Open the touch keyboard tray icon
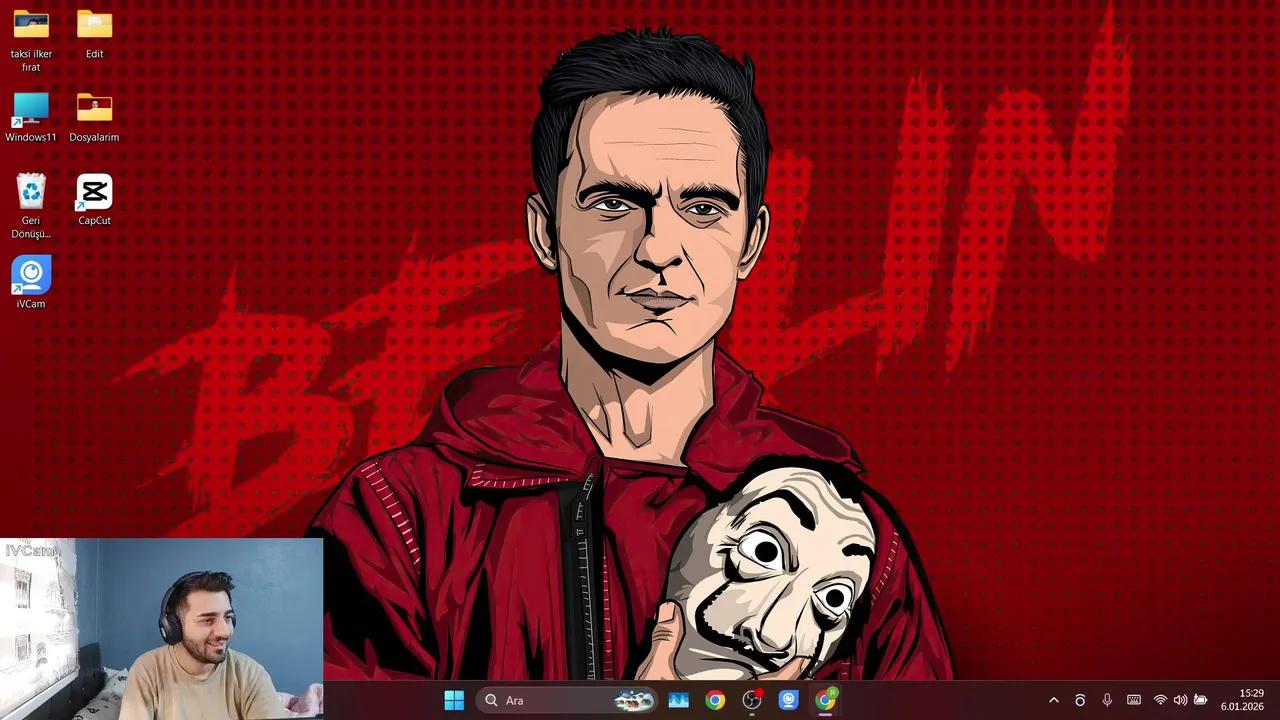 (x=1134, y=700)
